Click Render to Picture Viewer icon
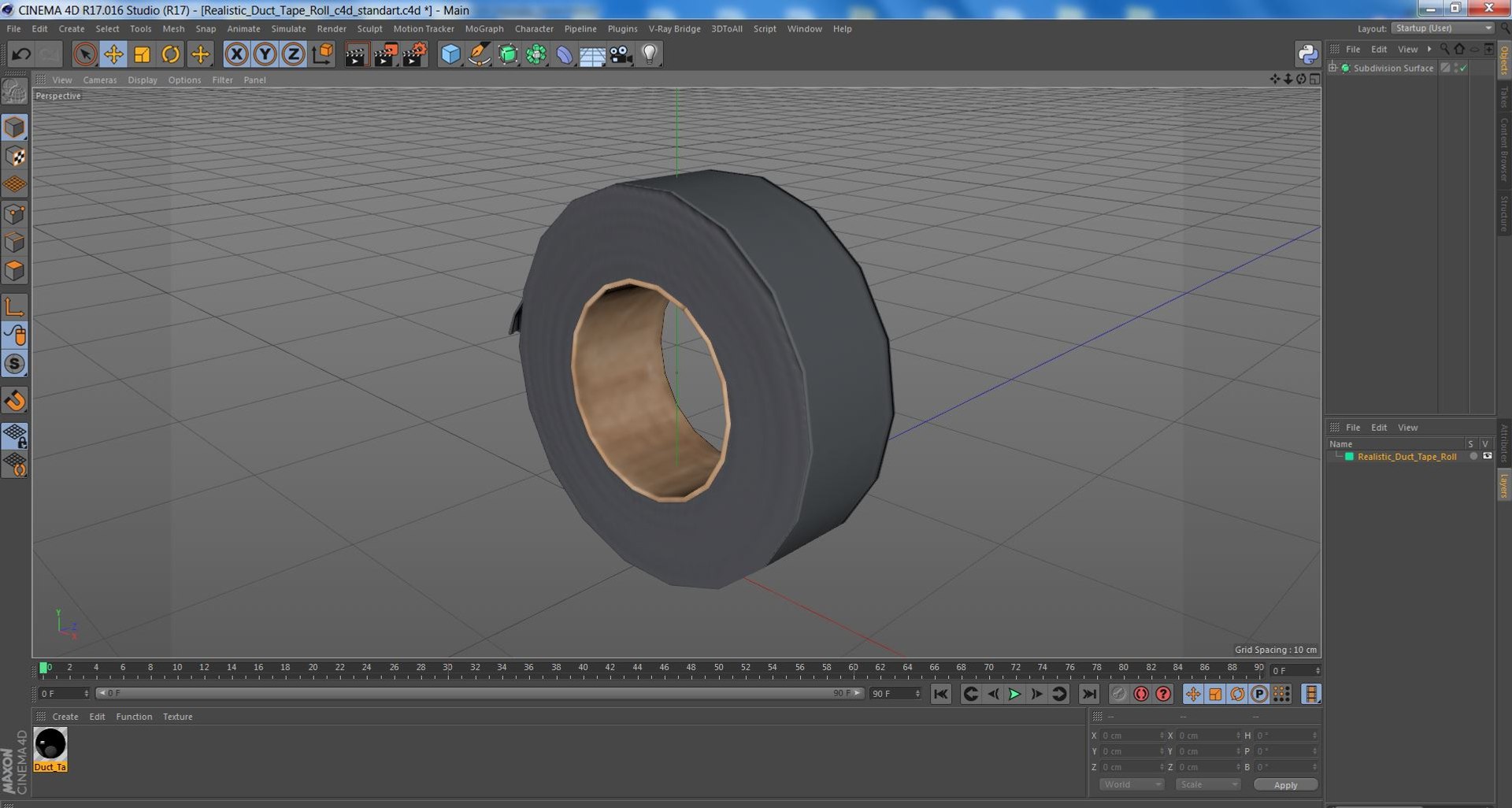The image size is (1512, 808). [x=385, y=54]
